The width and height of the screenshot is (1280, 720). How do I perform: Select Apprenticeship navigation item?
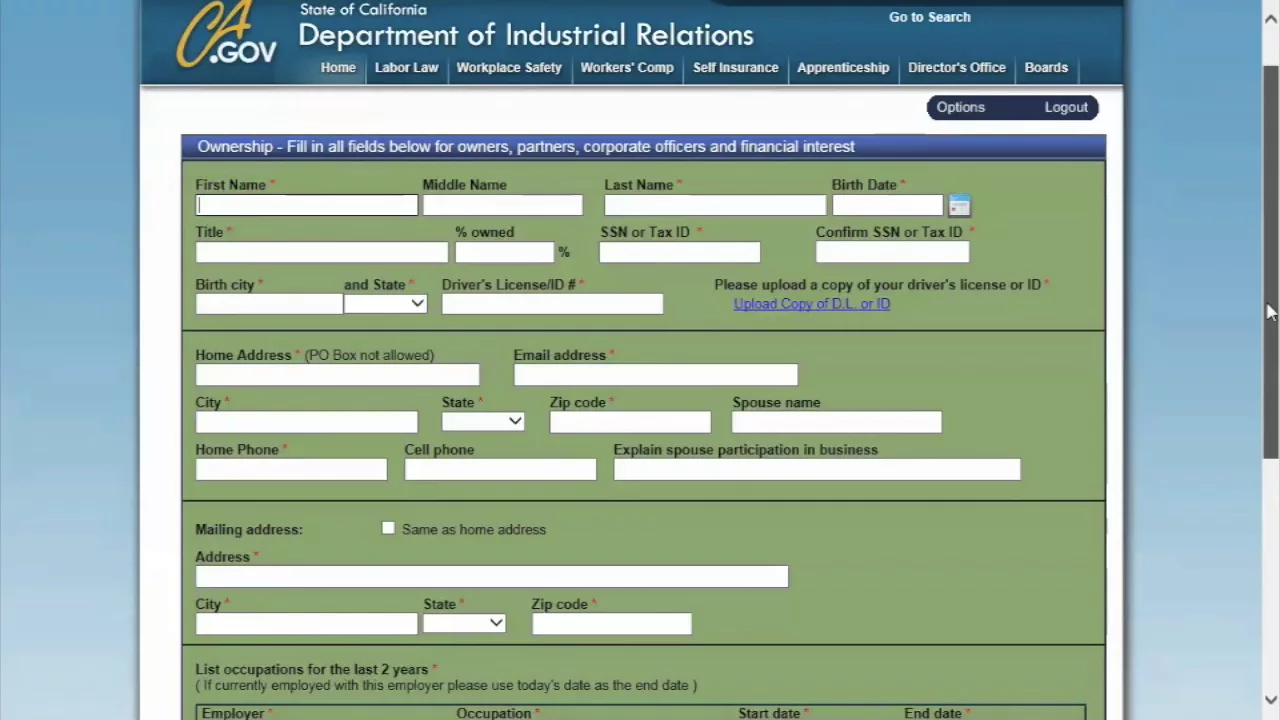click(843, 67)
